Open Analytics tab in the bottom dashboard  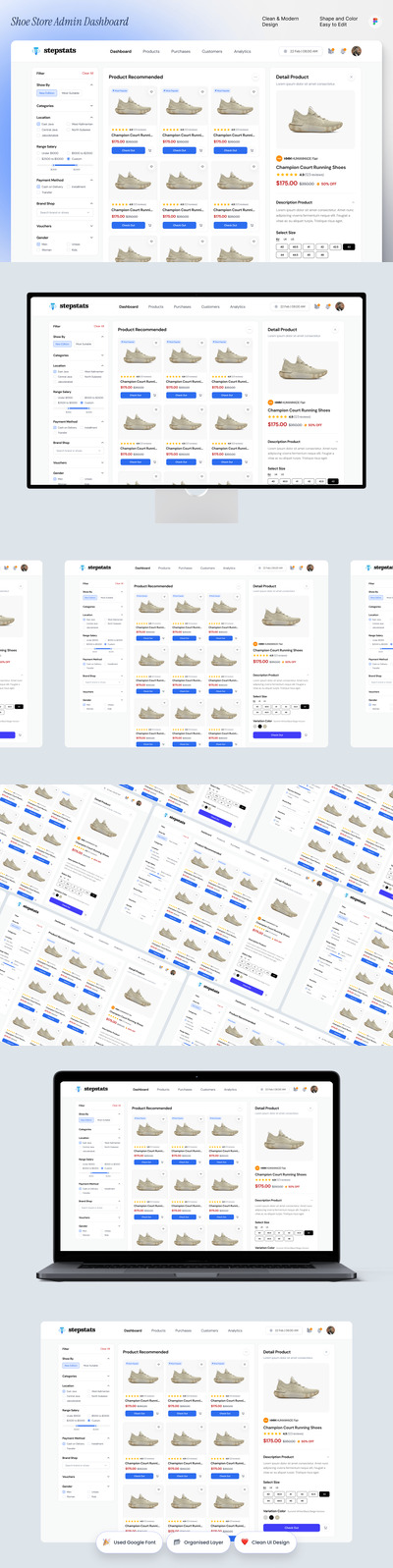click(235, 1330)
